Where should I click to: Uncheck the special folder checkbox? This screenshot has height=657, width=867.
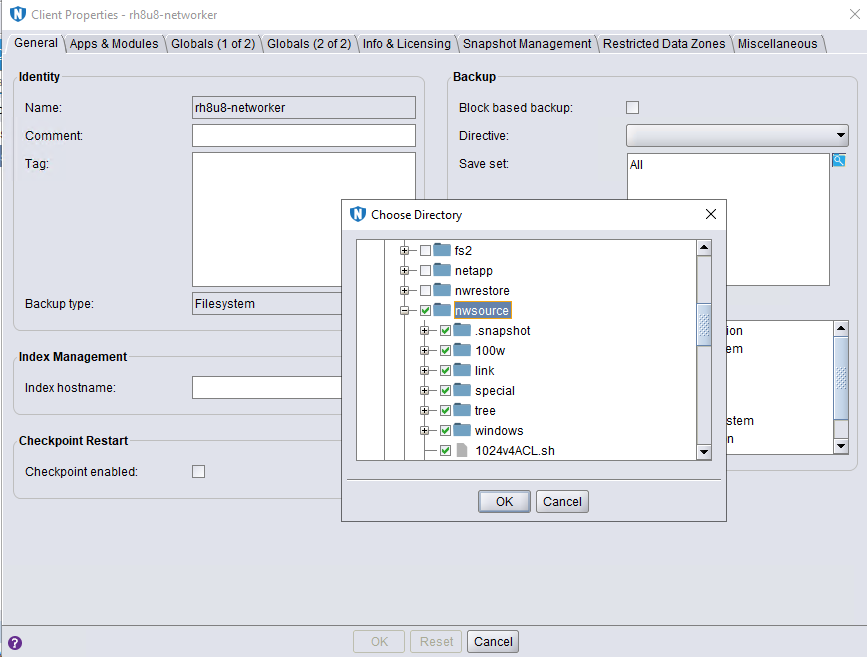pos(445,390)
